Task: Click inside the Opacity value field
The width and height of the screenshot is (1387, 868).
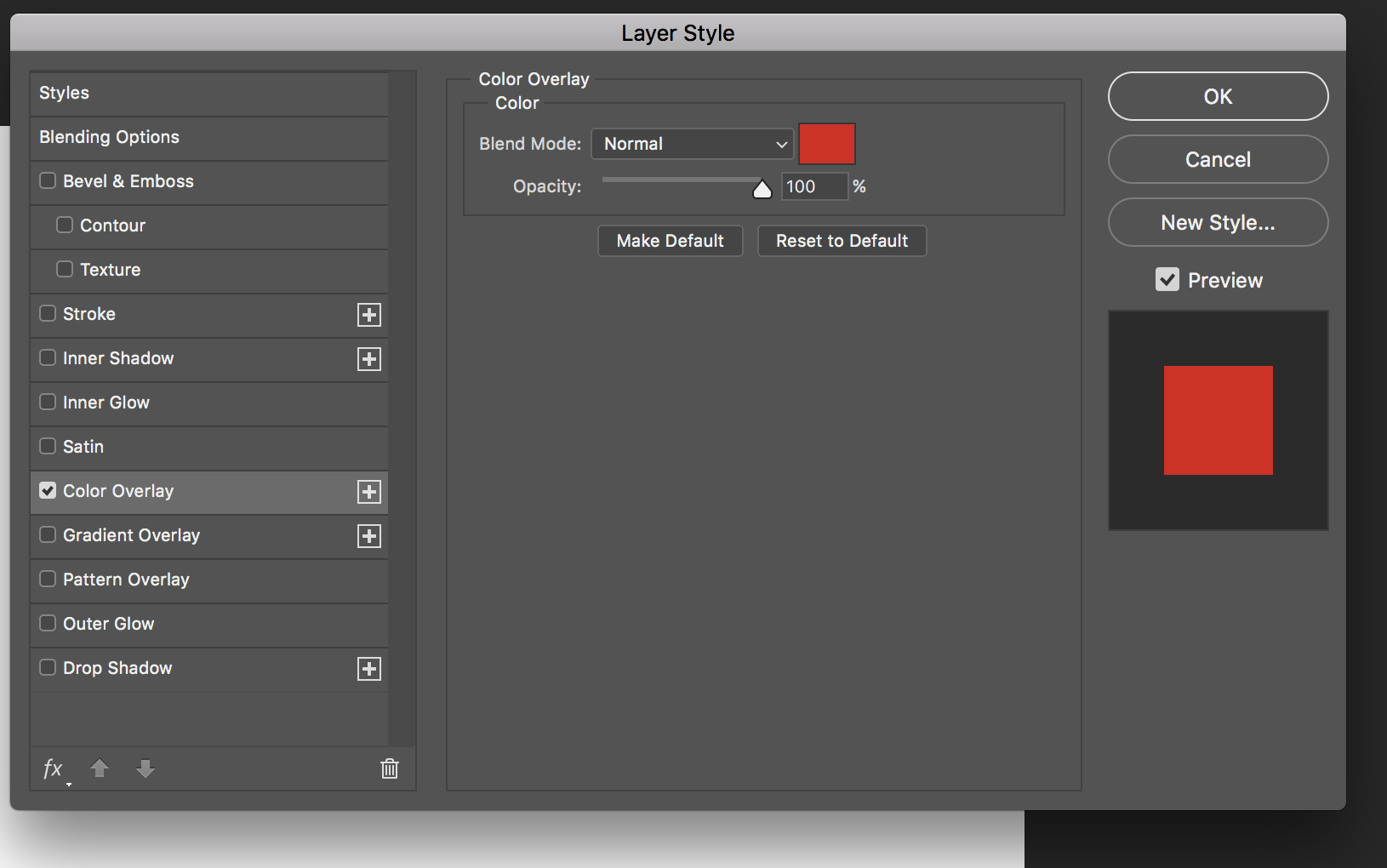Action: [813, 186]
